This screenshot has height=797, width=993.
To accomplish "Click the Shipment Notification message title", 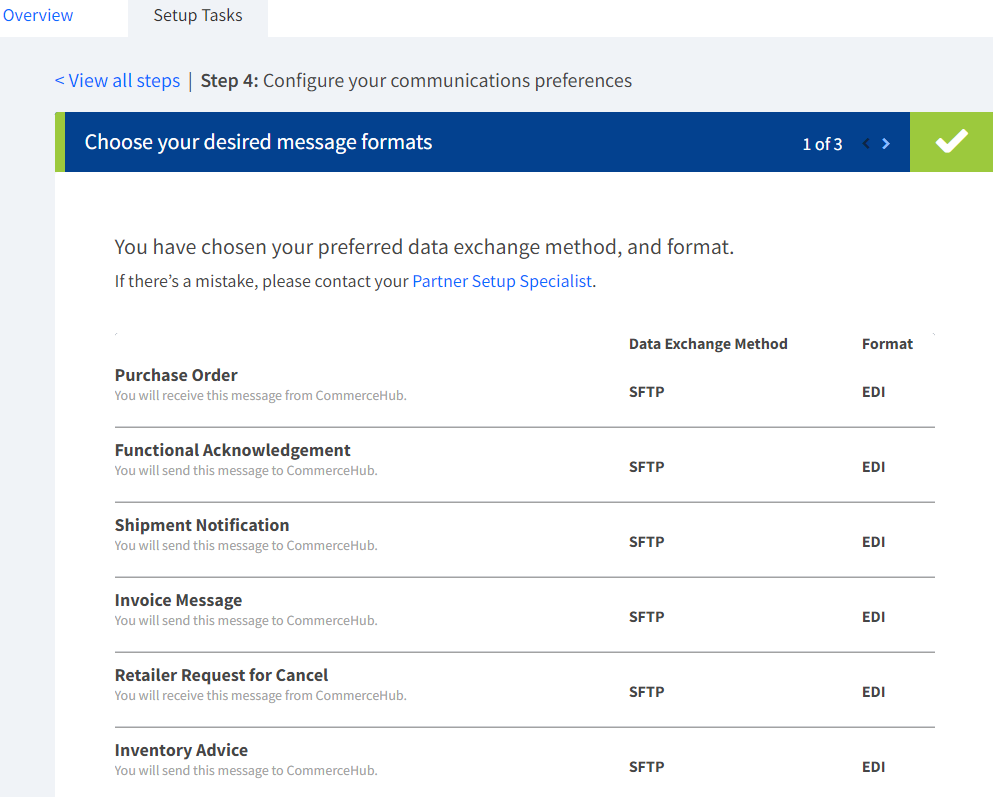I will pyautogui.click(x=202, y=525).
